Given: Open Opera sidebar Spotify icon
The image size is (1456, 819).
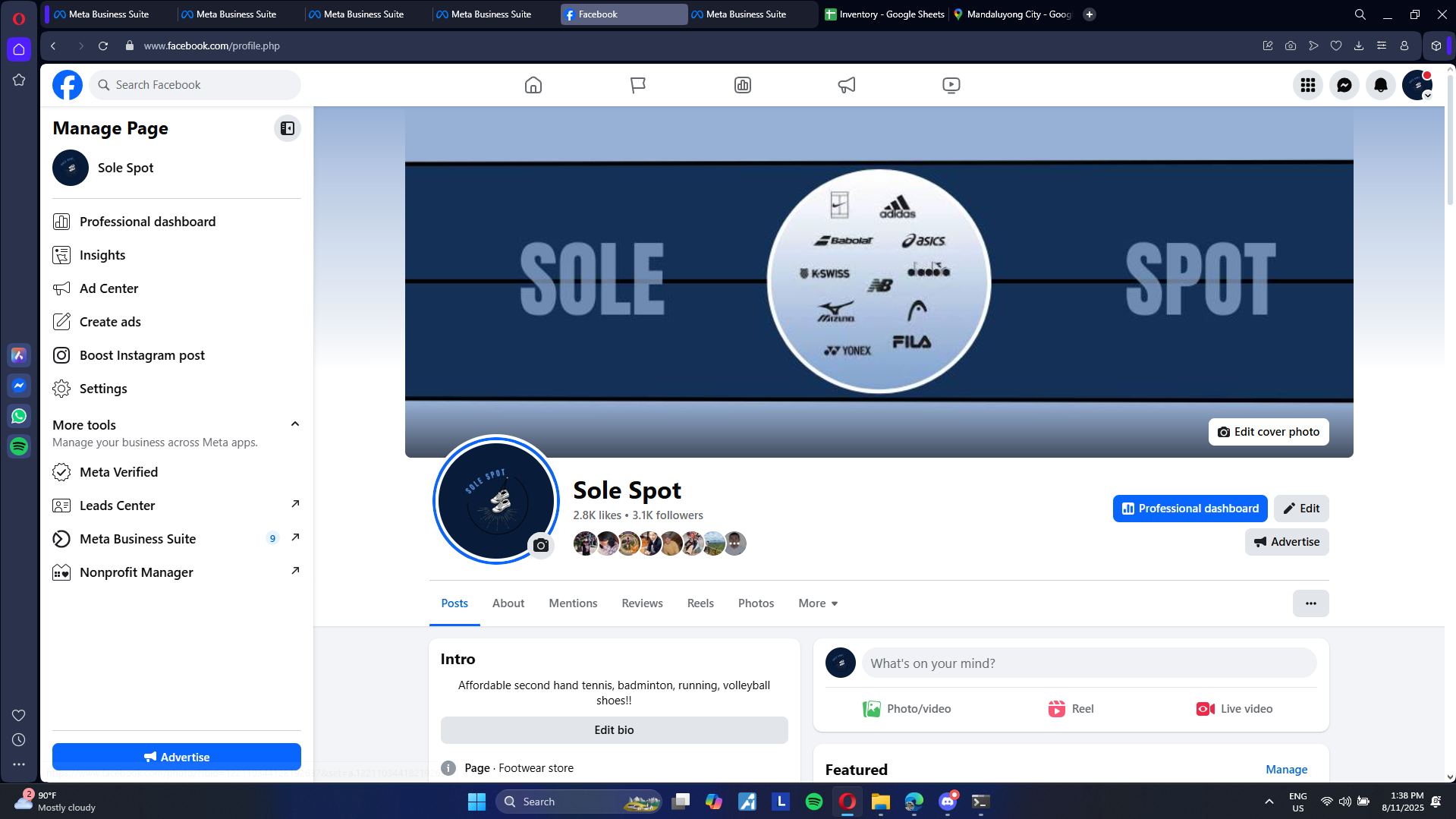Looking at the screenshot, I should pos(19,446).
